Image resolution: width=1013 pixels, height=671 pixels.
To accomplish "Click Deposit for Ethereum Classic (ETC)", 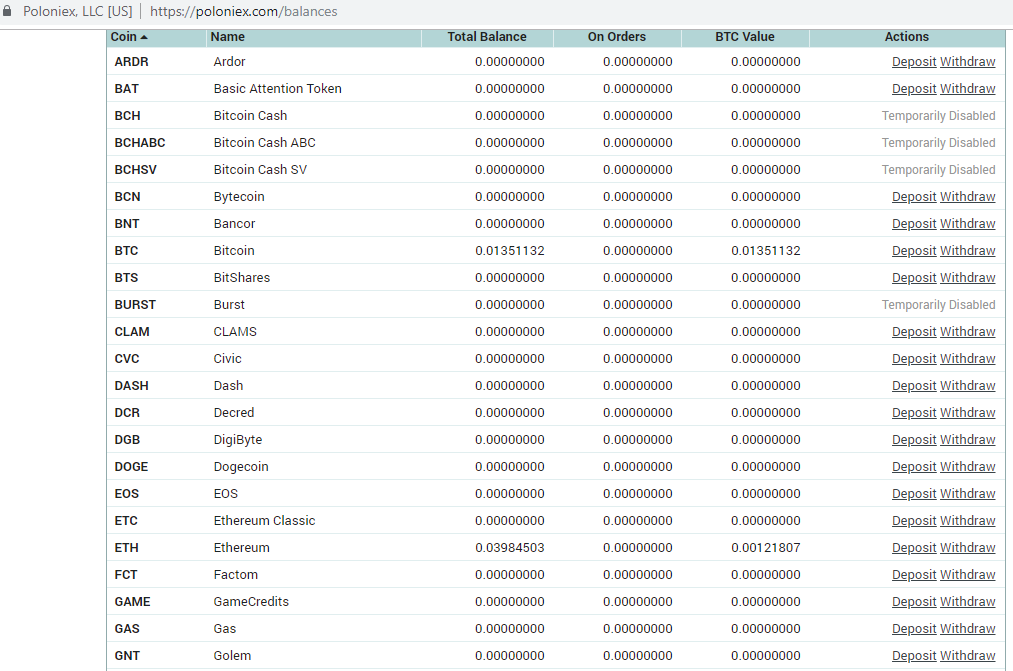I will (914, 521).
